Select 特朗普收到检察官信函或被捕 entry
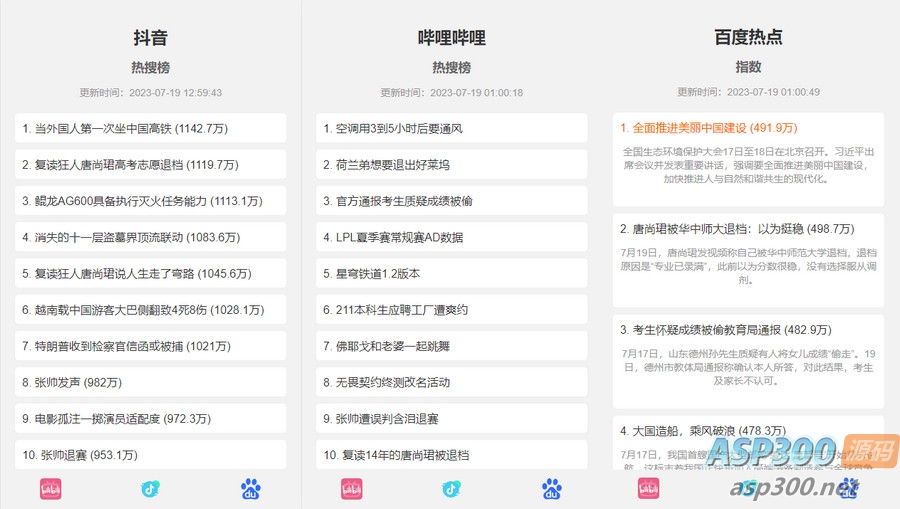The height and width of the screenshot is (509, 900). 150,345
